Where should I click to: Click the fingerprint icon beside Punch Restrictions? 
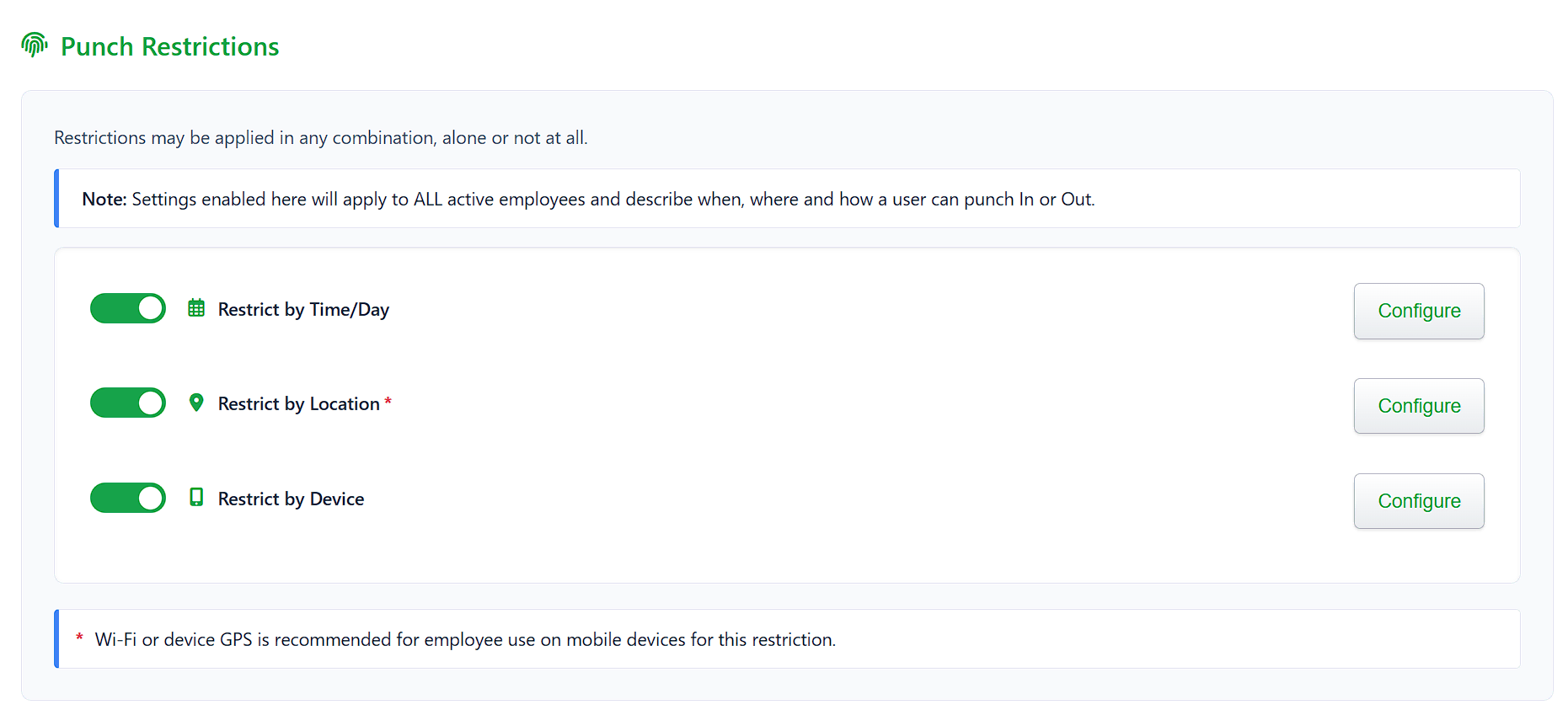click(x=35, y=45)
